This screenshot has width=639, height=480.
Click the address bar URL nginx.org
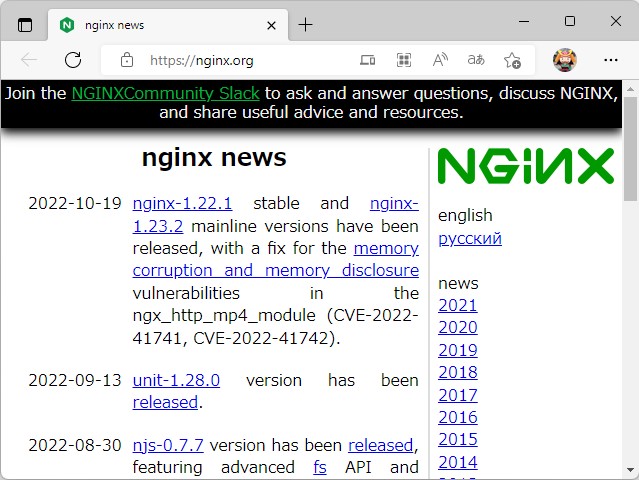pyautogui.click(x=202, y=61)
